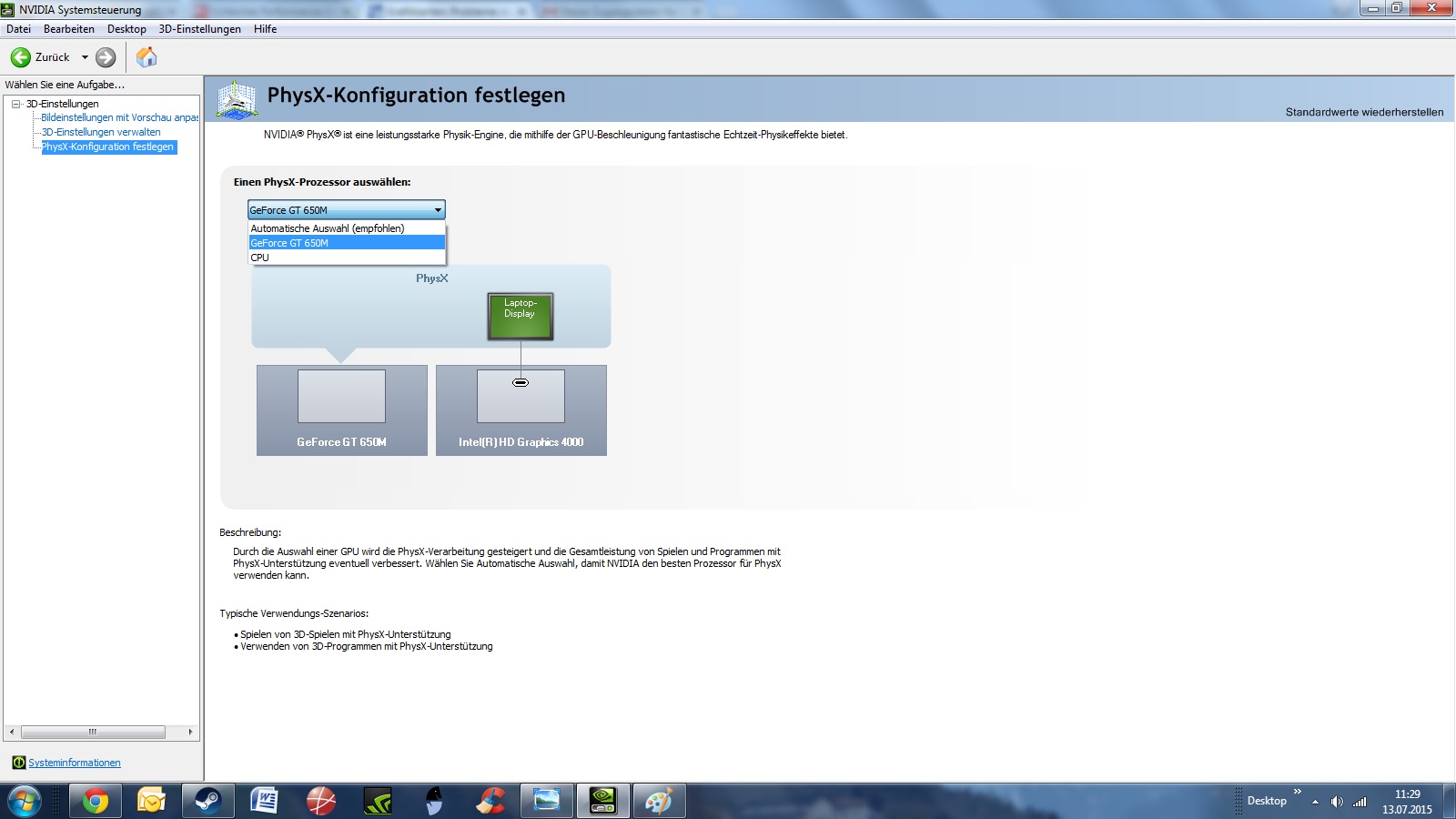Toggle the PhysX processor combo box
The height and width of the screenshot is (819, 1456).
pyautogui.click(x=346, y=210)
